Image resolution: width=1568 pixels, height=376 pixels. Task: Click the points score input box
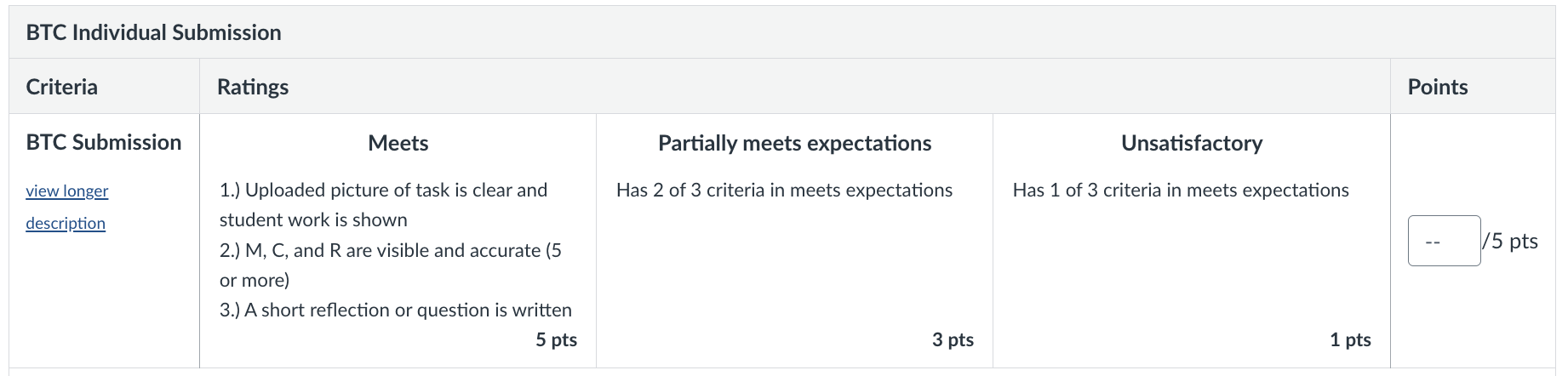(1444, 242)
